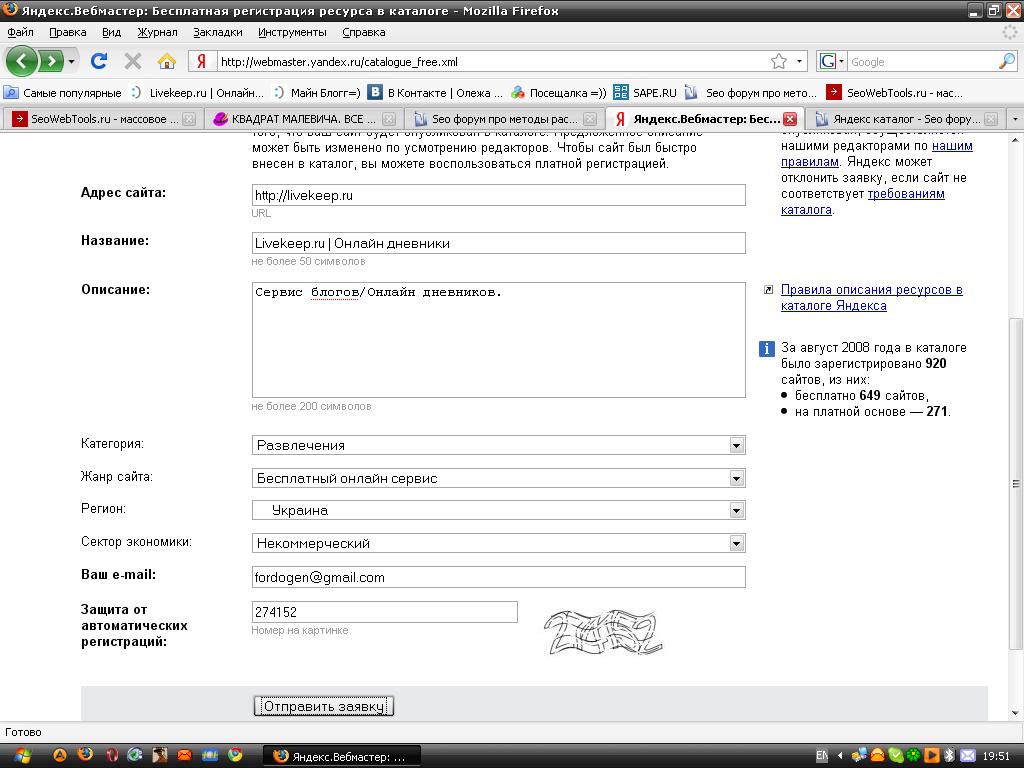The height and width of the screenshot is (768, 1024).
Task: Click the orange AIMP-style A quick launch icon
Action: [60, 756]
